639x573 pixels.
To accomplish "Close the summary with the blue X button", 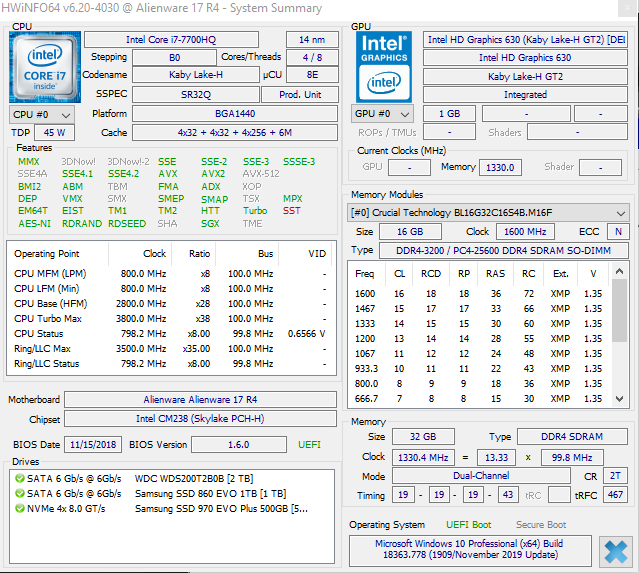I will [x=615, y=552].
